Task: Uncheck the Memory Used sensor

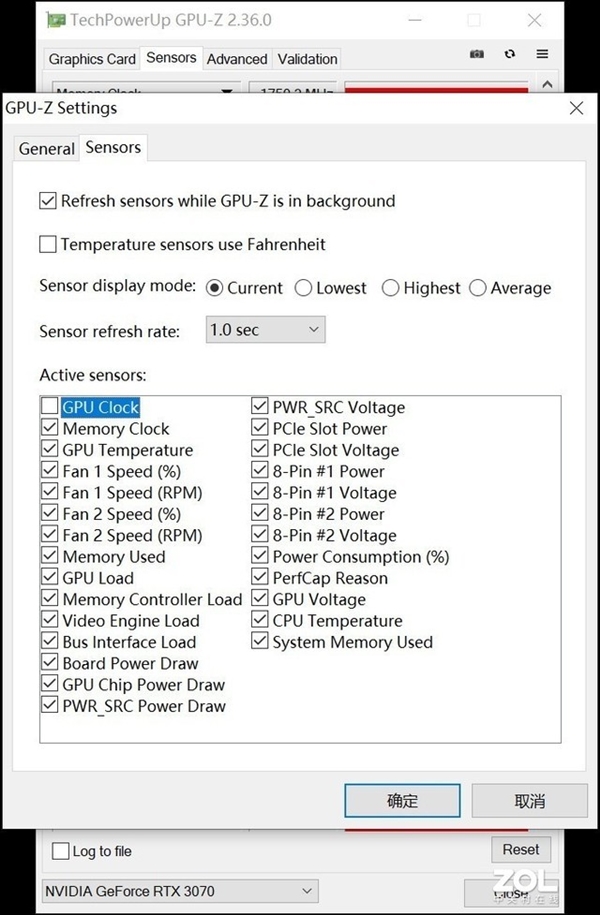Action: [x=50, y=556]
